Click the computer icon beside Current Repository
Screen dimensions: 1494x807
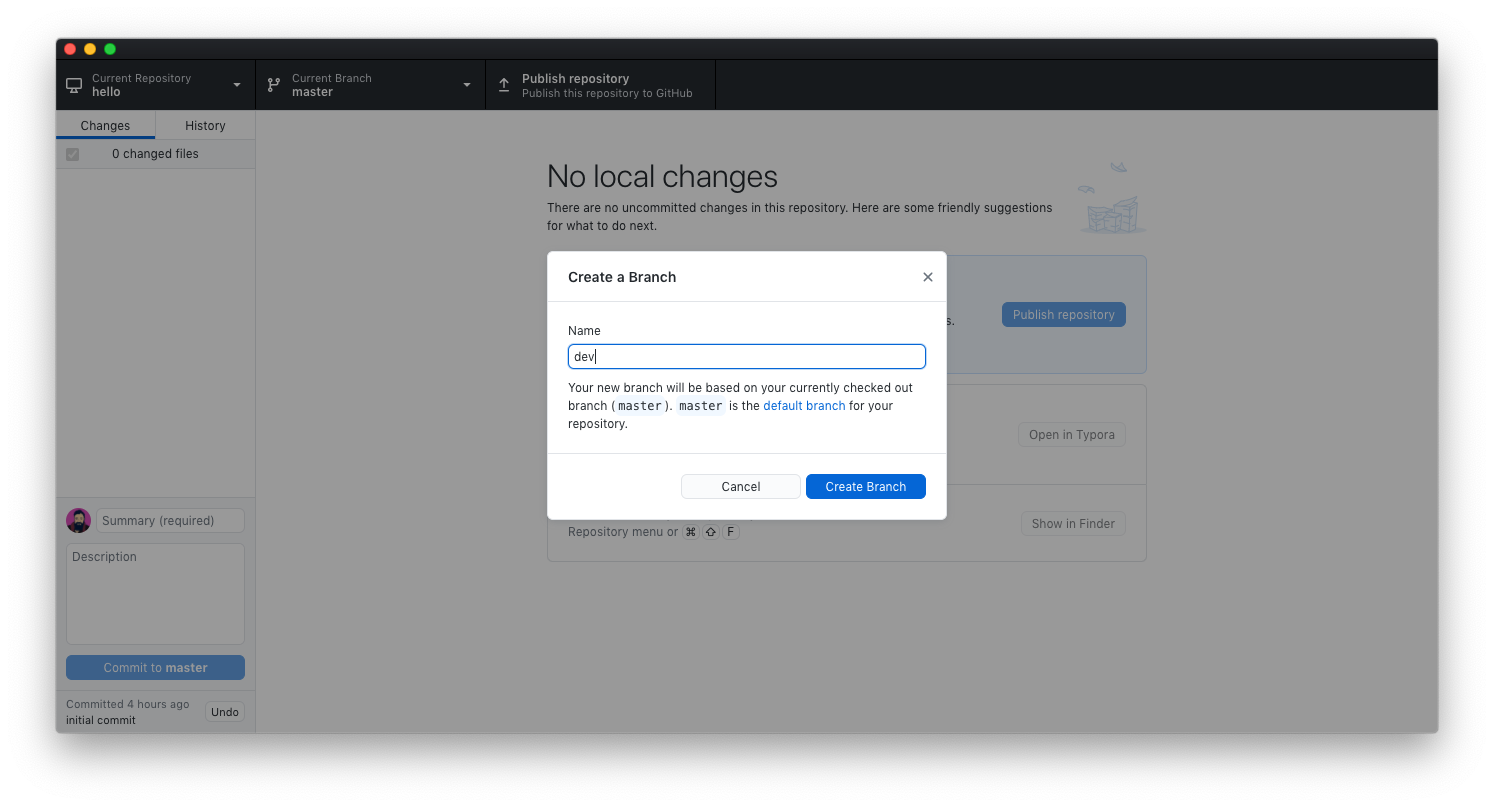(73, 85)
